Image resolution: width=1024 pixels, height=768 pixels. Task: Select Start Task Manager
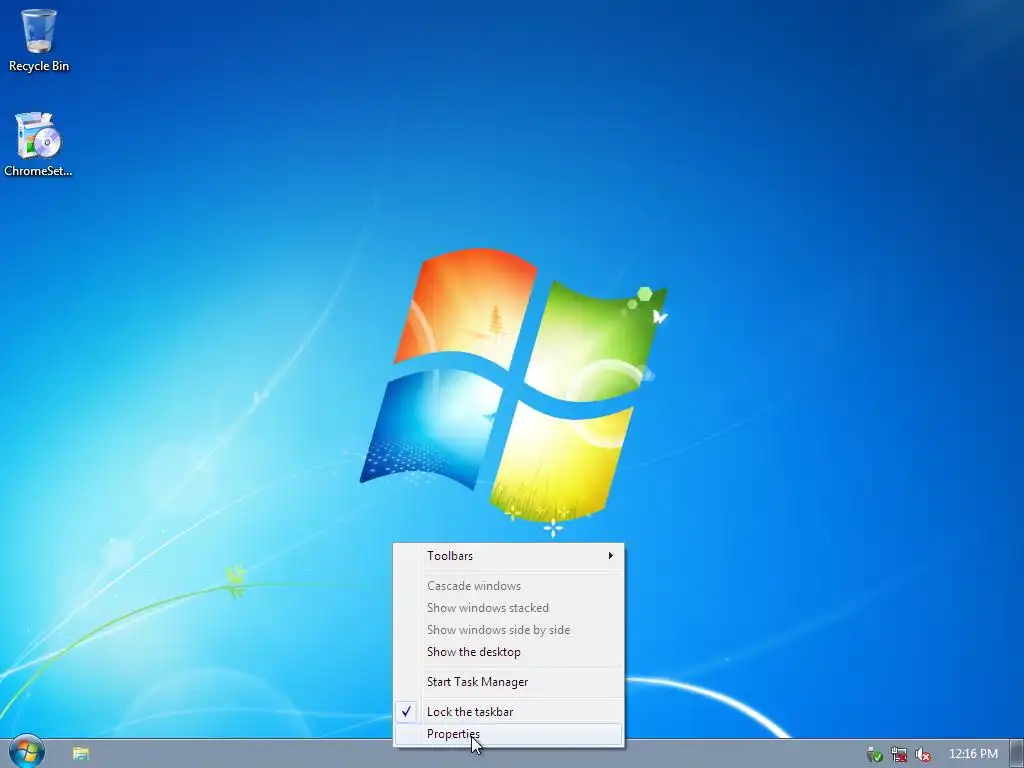tap(508, 682)
